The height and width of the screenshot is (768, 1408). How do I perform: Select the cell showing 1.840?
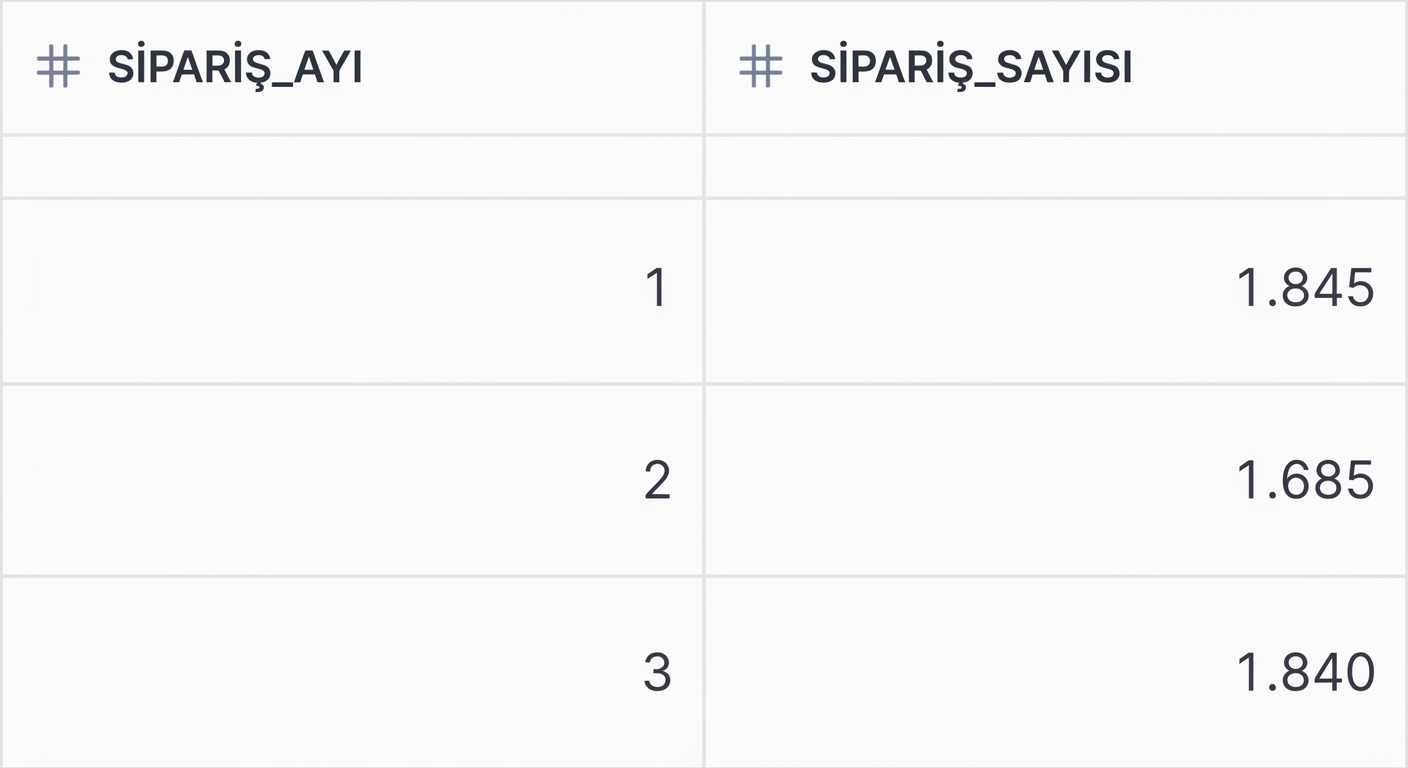click(1306, 673)
